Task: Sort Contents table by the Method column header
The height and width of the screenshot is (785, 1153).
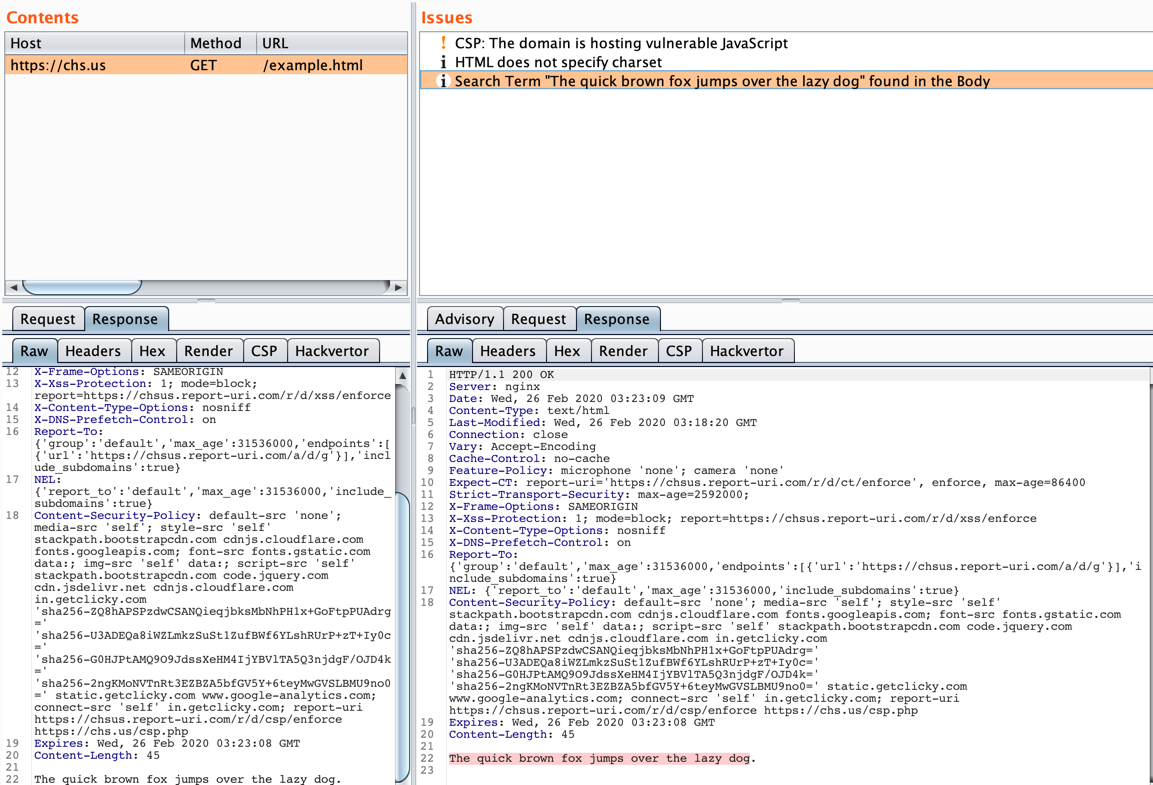Action: pyautogui.click(x=216, y=43)
